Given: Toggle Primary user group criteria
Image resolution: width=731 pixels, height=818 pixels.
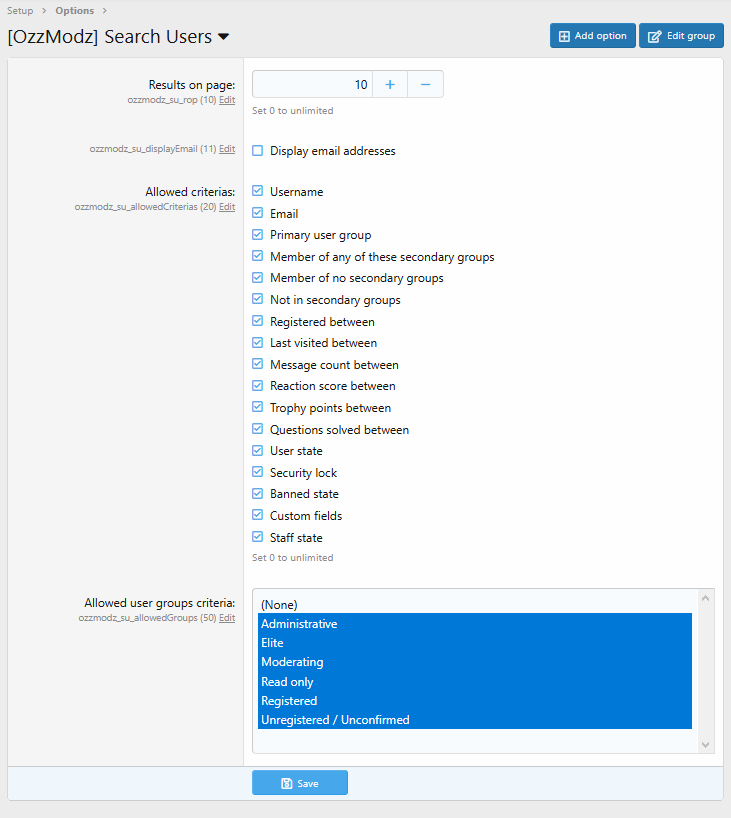Looking at the screenshot, I should 257,234.
